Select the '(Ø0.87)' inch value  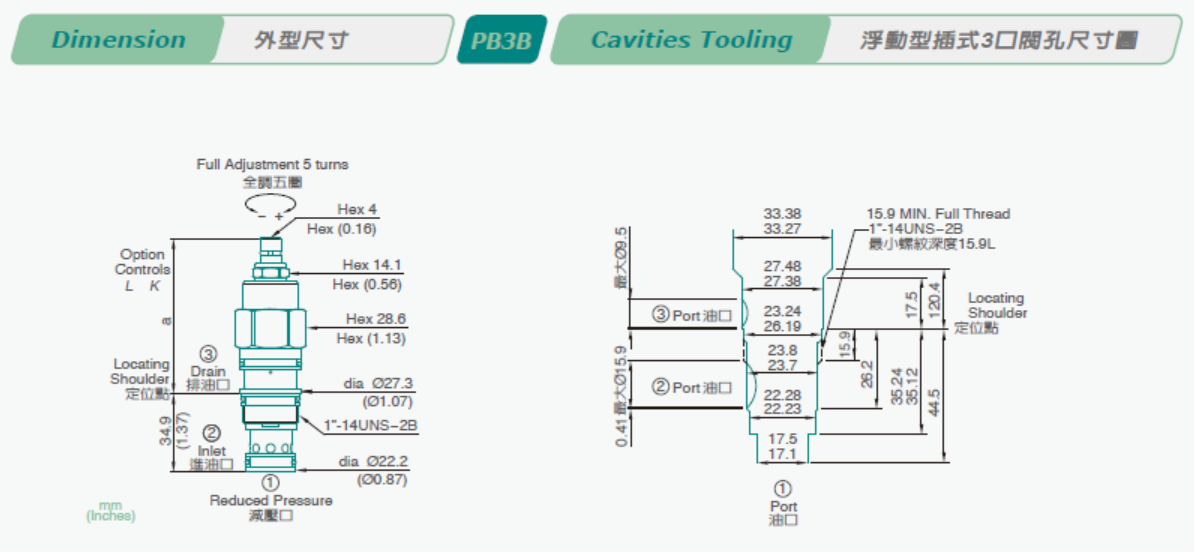(382, 481)
